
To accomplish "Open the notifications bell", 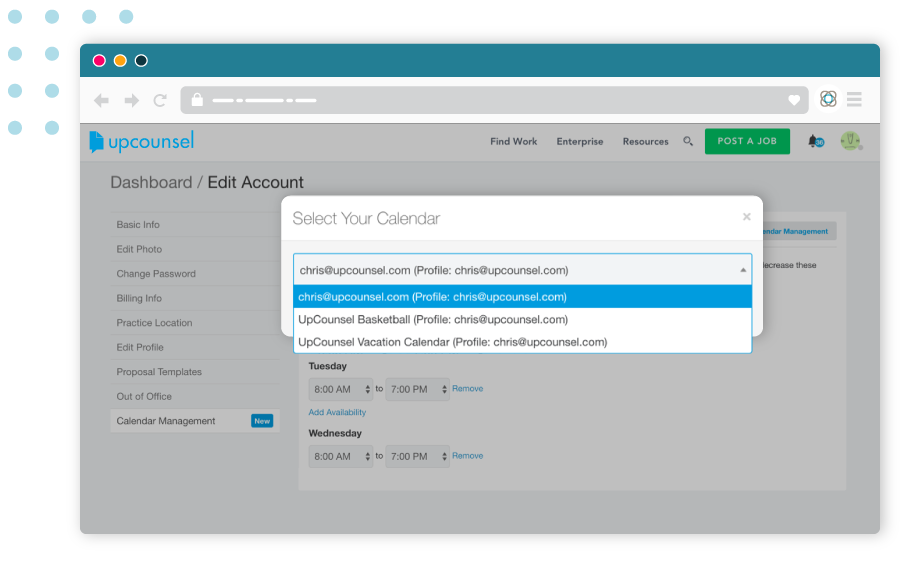I will (815, 141).
